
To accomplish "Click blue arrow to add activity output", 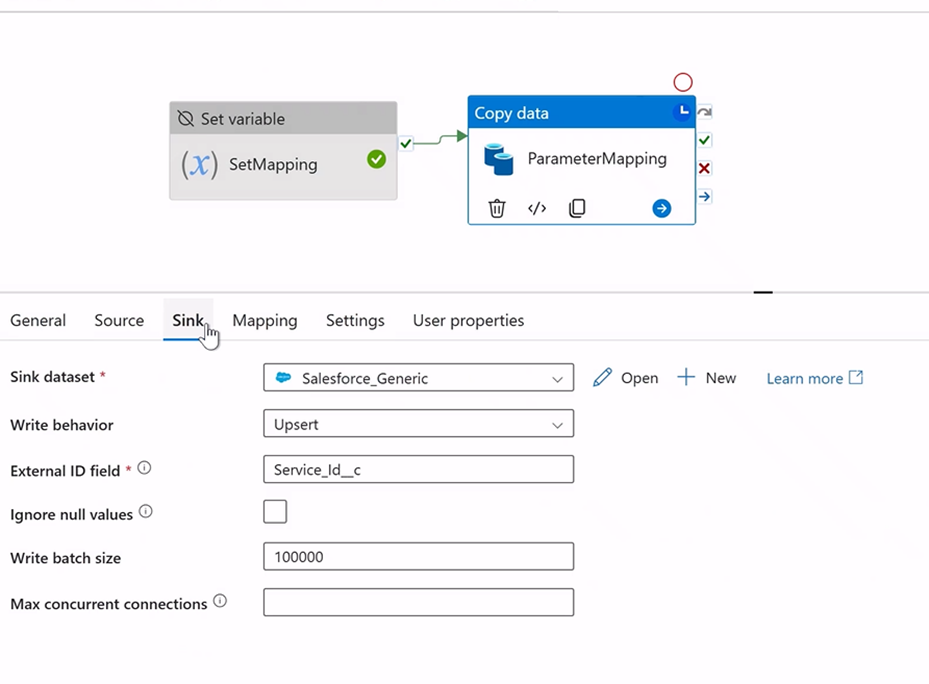I will 662,208.
